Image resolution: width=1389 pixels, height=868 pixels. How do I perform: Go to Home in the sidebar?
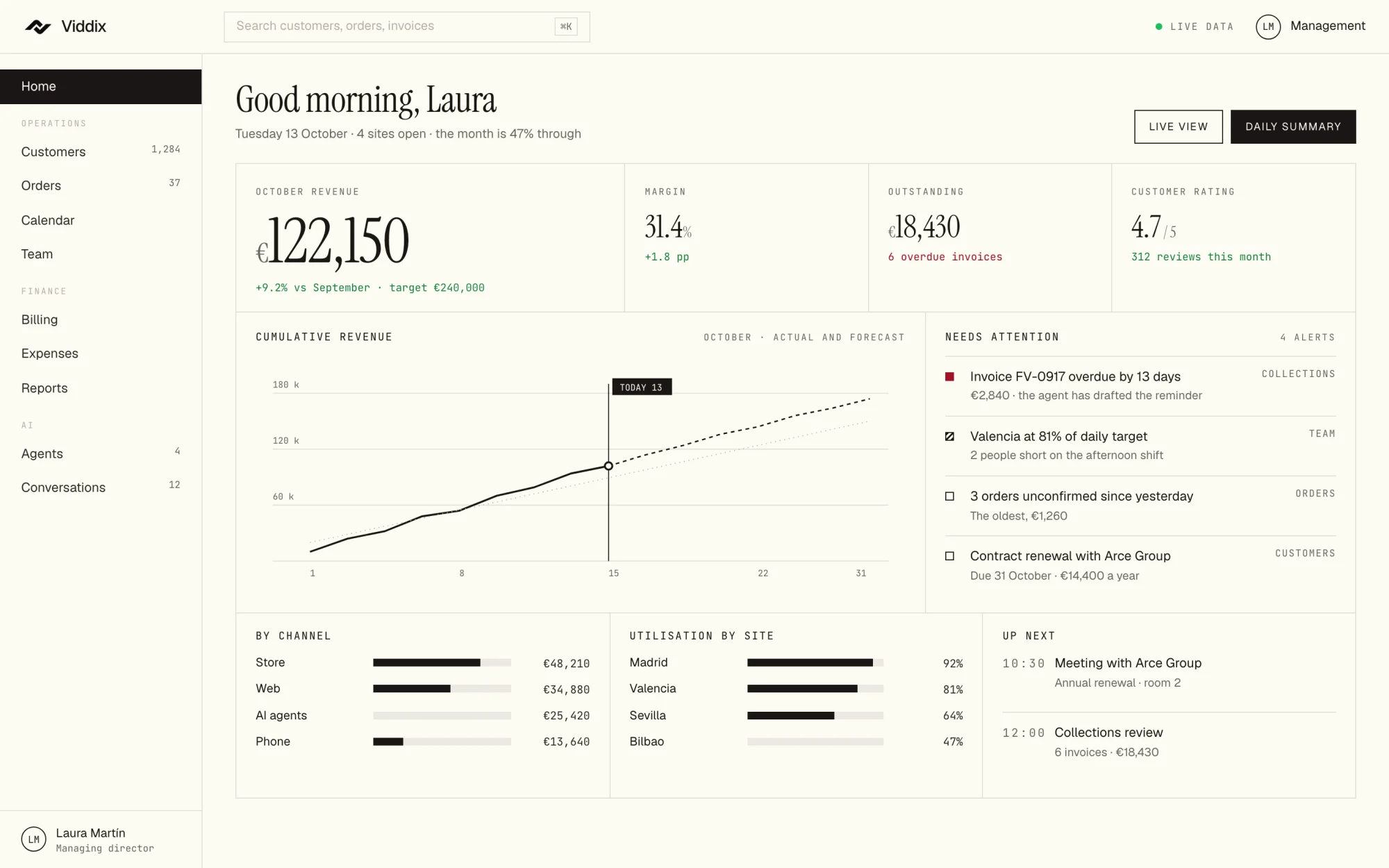click(101, 86)
